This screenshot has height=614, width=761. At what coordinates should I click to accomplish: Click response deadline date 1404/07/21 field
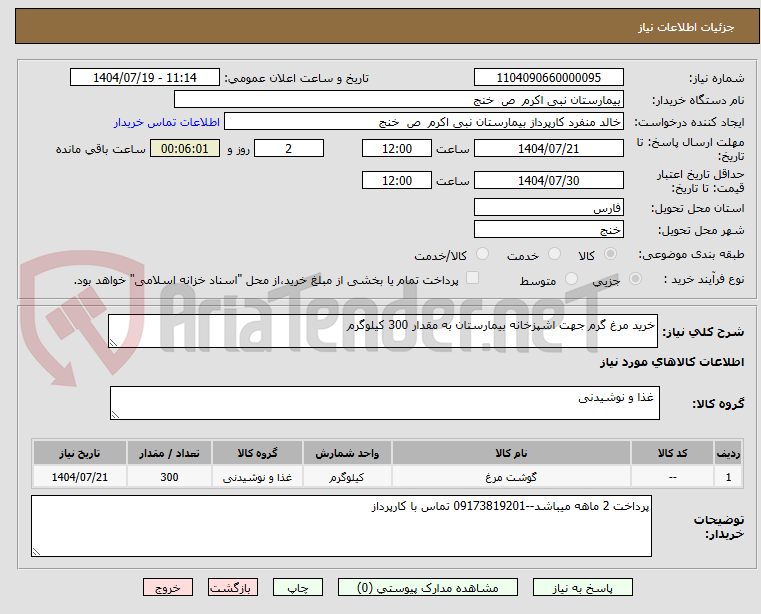click(x=548, y=148)
